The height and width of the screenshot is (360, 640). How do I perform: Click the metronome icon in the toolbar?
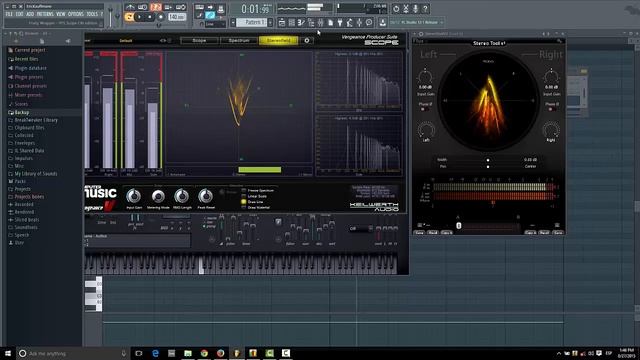(x=130, y=7)
